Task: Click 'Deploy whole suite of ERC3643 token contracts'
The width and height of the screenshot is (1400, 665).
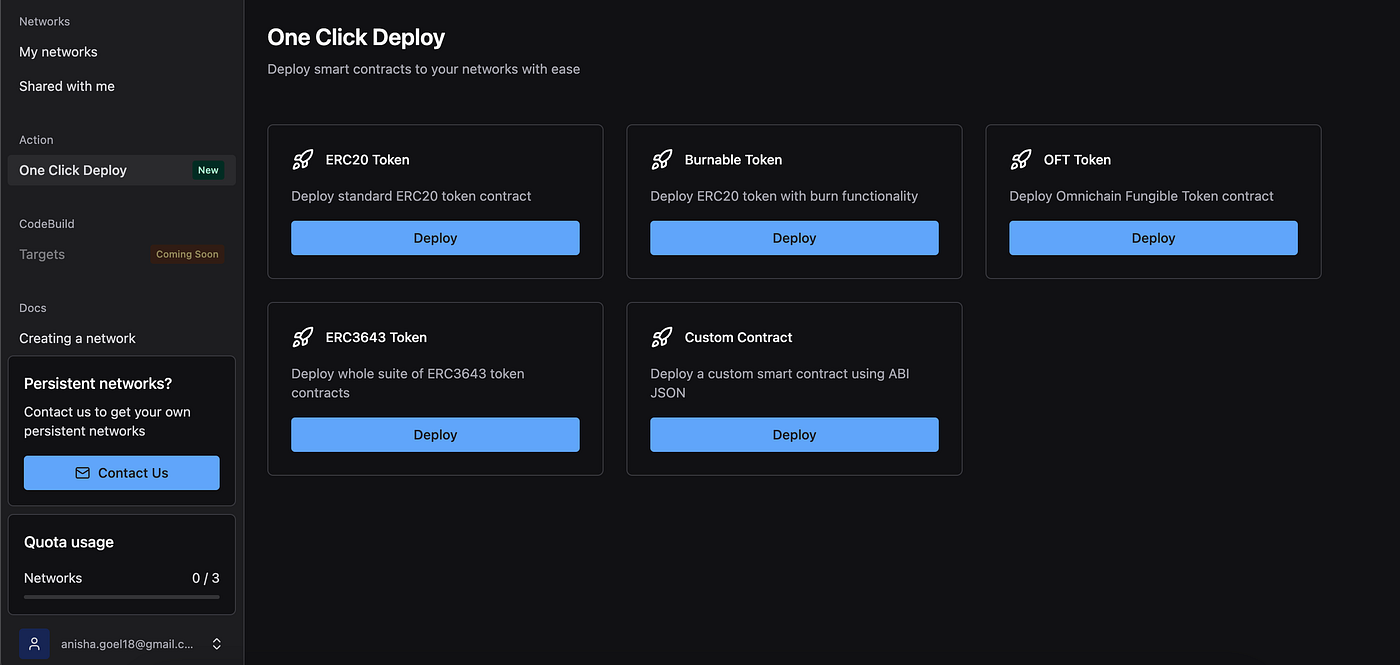Action: pos(408,383)
